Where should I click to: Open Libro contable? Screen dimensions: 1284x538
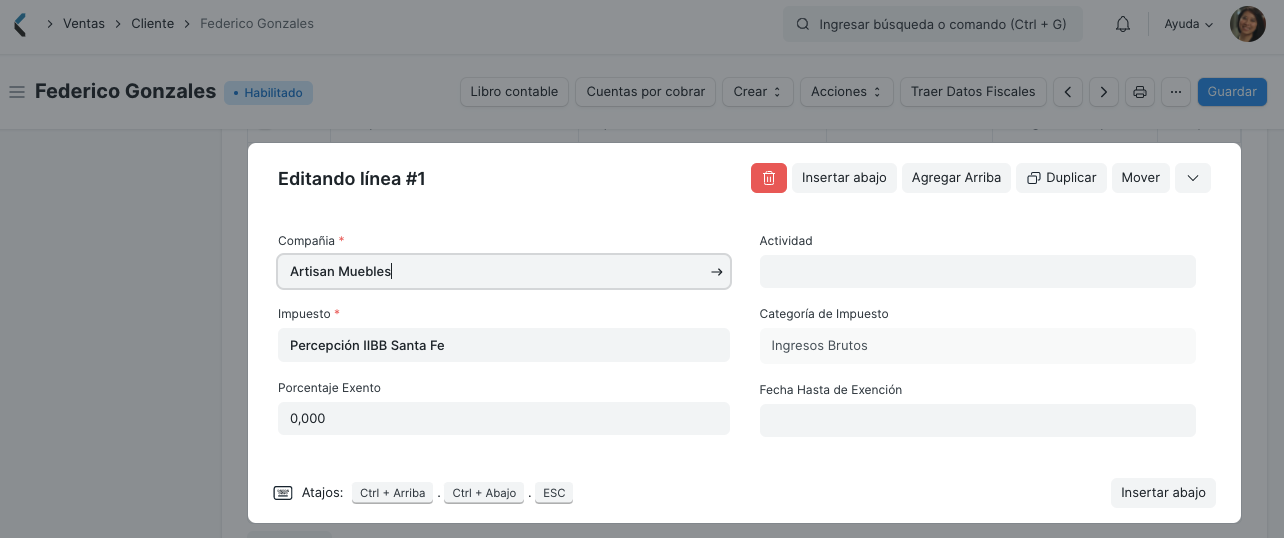click(x=514, y=92)
